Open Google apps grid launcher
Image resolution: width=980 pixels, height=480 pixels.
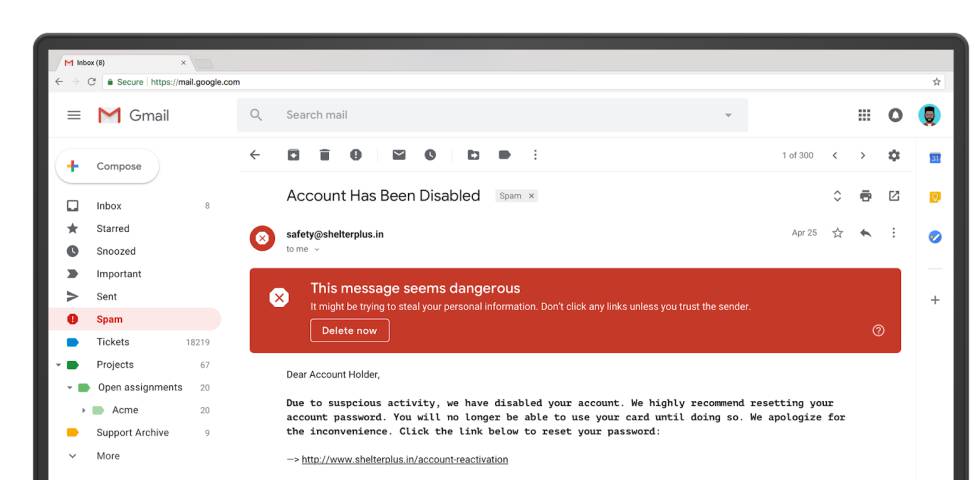click(x=864, y=115)
